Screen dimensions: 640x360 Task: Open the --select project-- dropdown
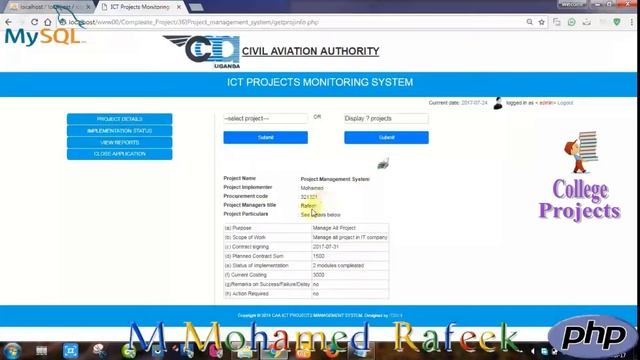(x=265, y=118)
